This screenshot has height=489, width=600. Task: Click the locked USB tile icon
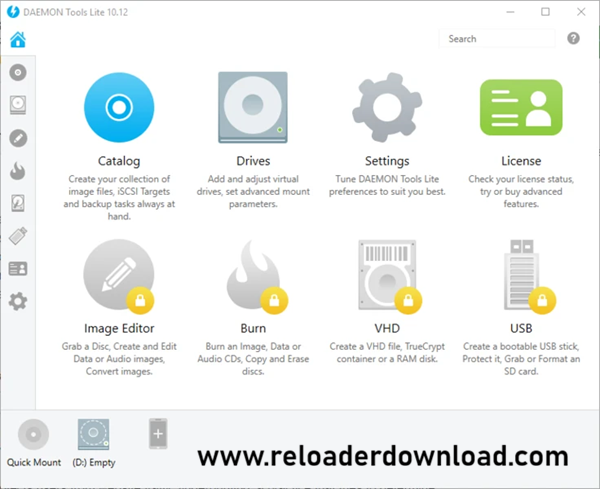pyautogui.click(x=528, y=276)
